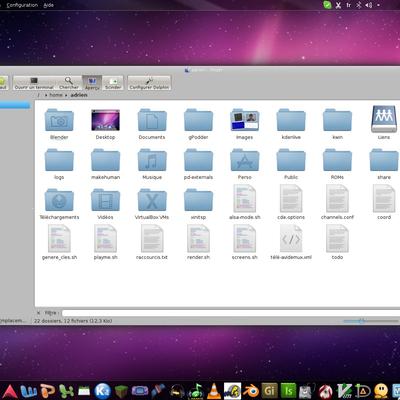Select the Desktop folder thumbnail
Screen dimensions: 400x400
(x=105, y=124)
